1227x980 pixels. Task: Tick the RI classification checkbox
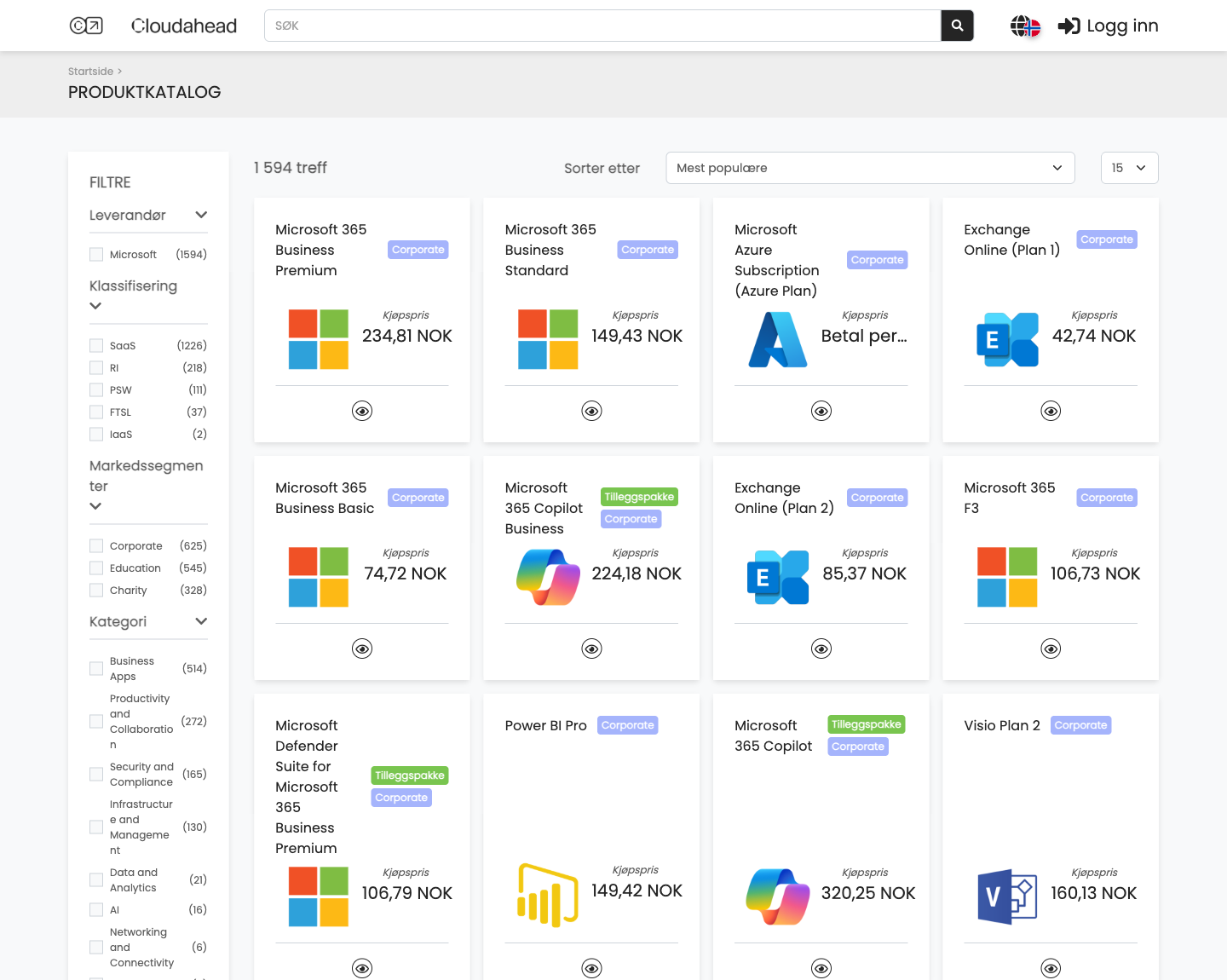coord(96,367)
